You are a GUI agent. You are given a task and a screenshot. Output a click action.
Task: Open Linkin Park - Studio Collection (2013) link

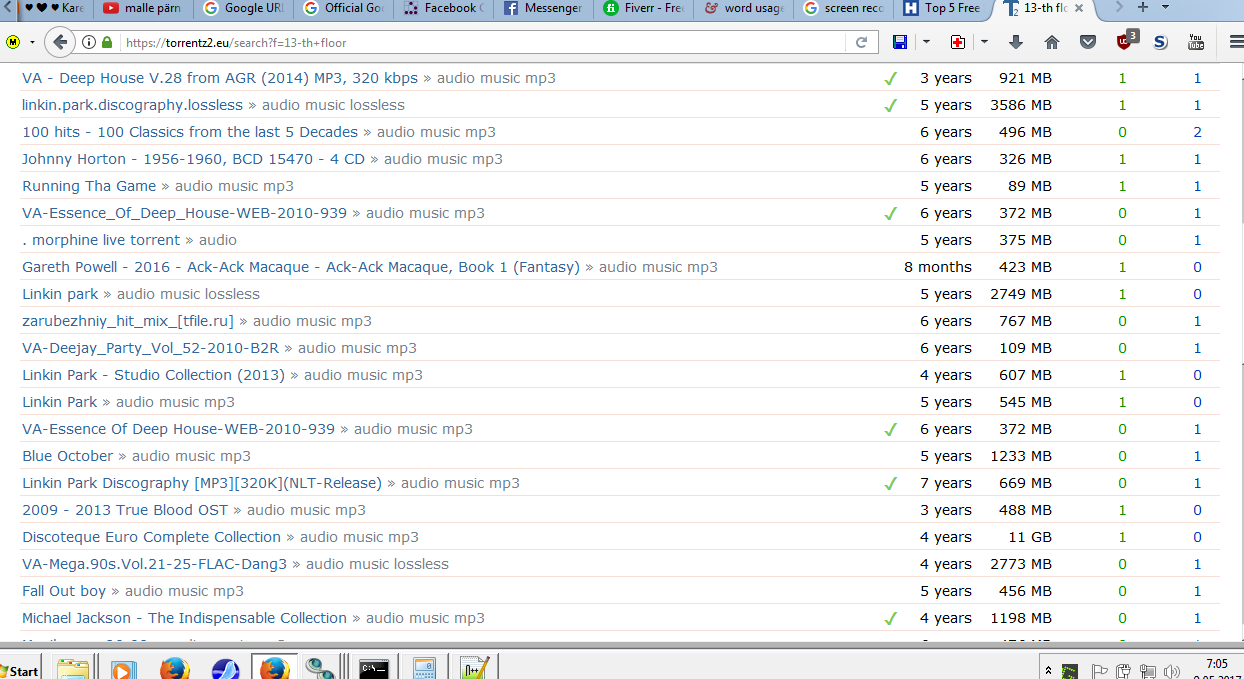(153, 375)
